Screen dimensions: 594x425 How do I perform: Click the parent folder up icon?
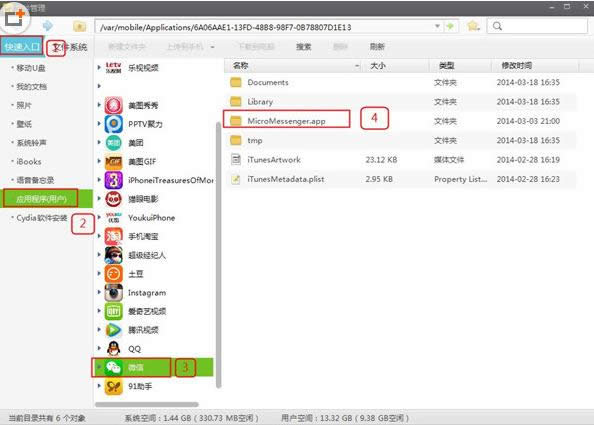pyautogui.click(x=80, y=26)
